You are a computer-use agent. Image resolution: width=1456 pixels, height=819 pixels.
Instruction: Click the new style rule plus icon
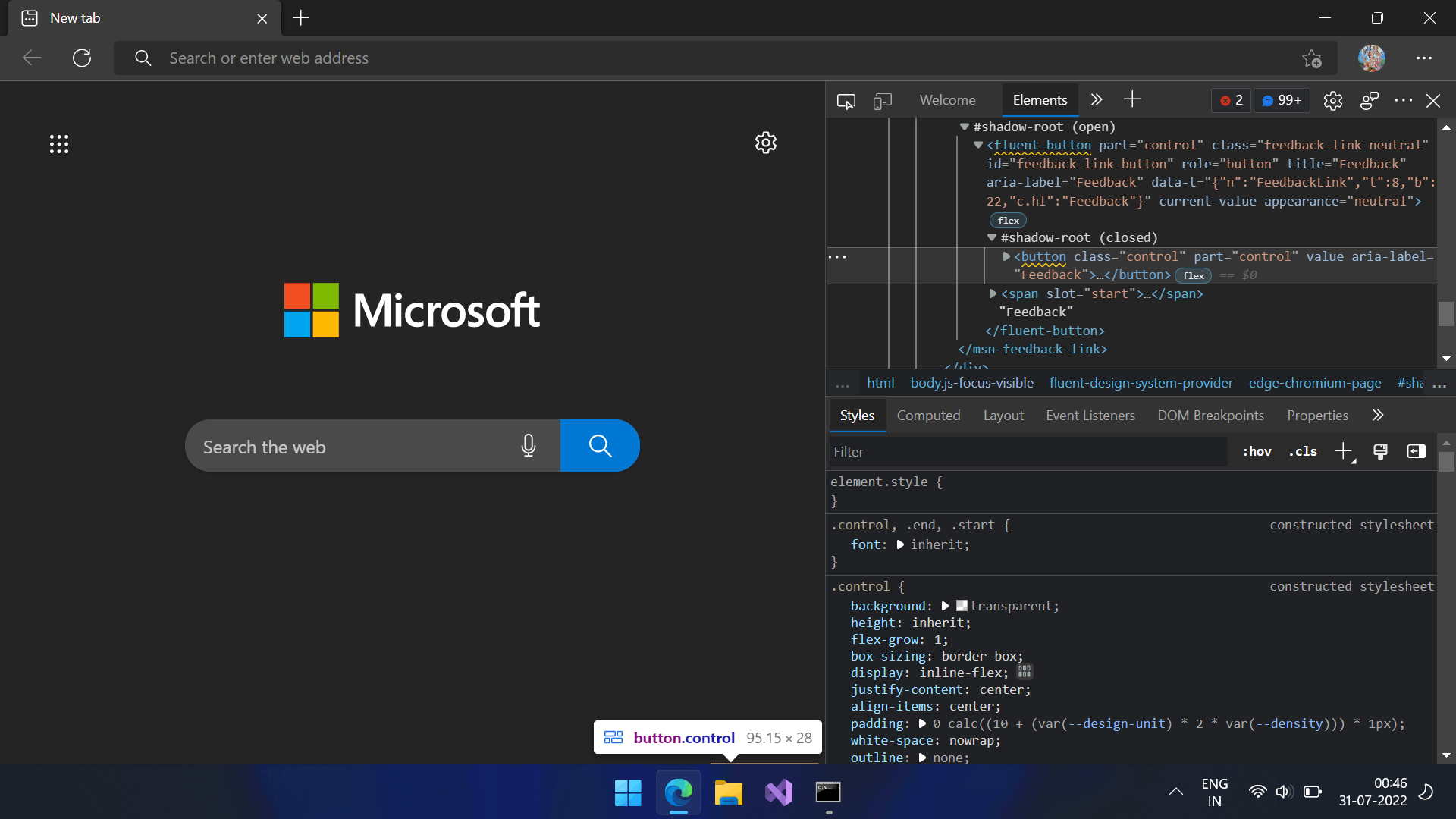point(1343,452)
